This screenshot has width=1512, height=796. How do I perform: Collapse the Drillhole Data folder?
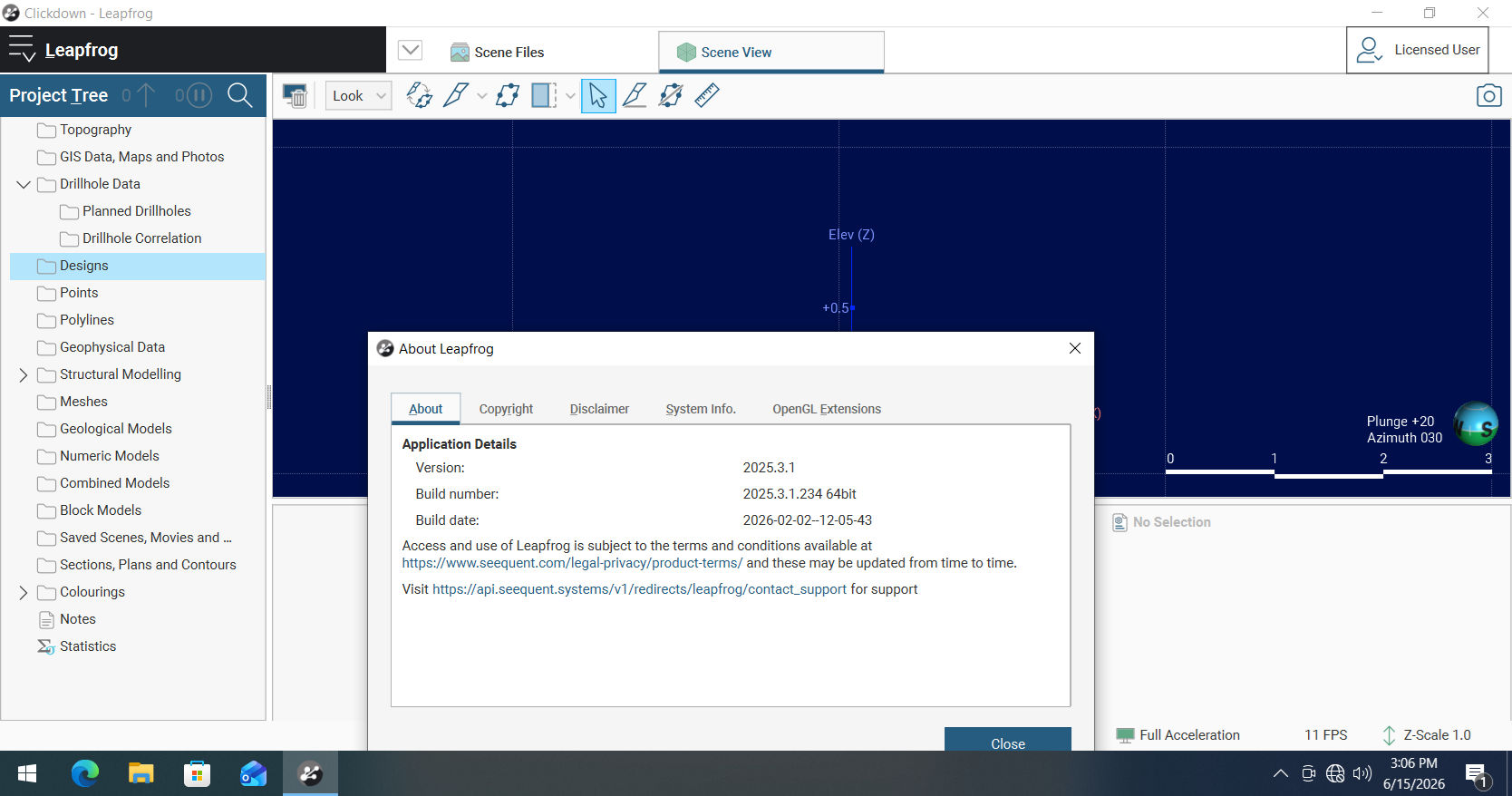(x=24, y=184)
